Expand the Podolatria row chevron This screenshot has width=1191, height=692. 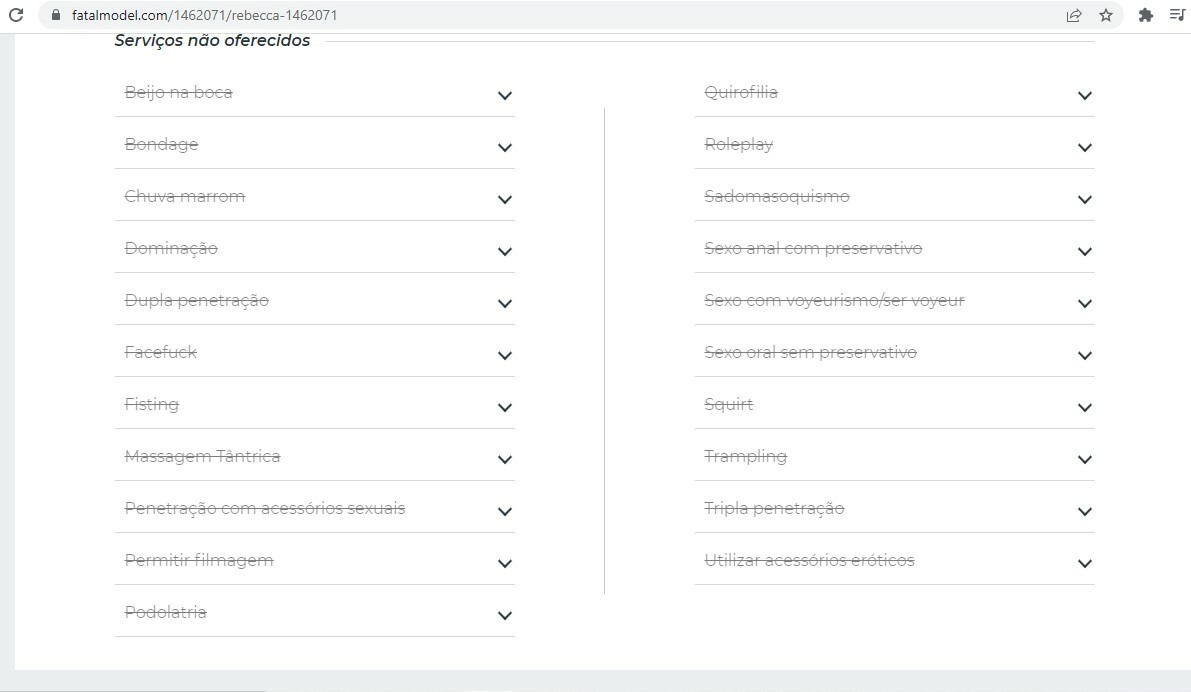point(504,615)
